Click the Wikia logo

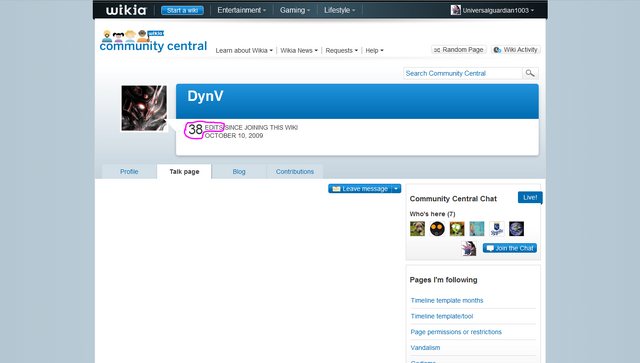click(x=126, y=10)
